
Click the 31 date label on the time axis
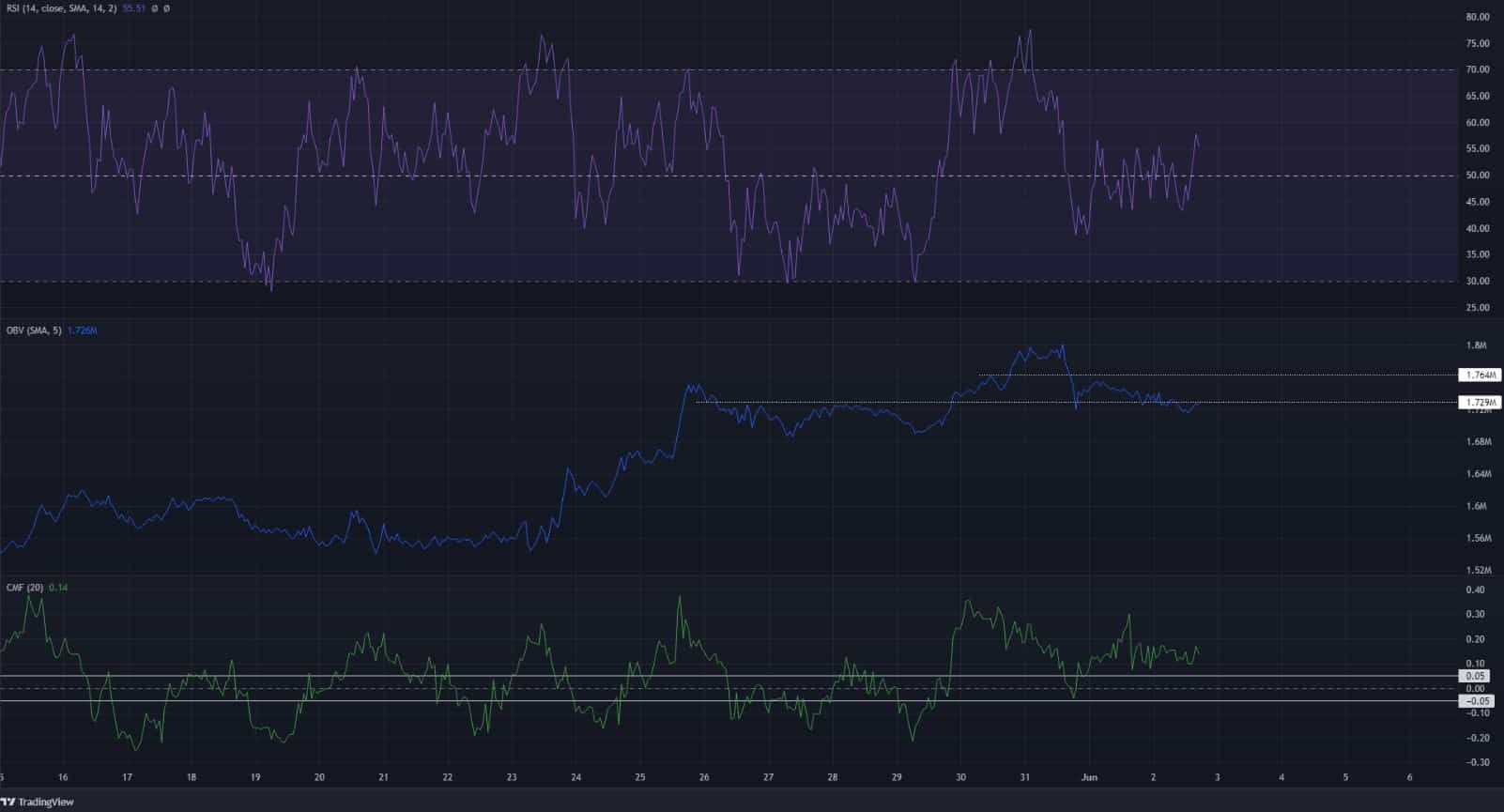(1024, 777)
